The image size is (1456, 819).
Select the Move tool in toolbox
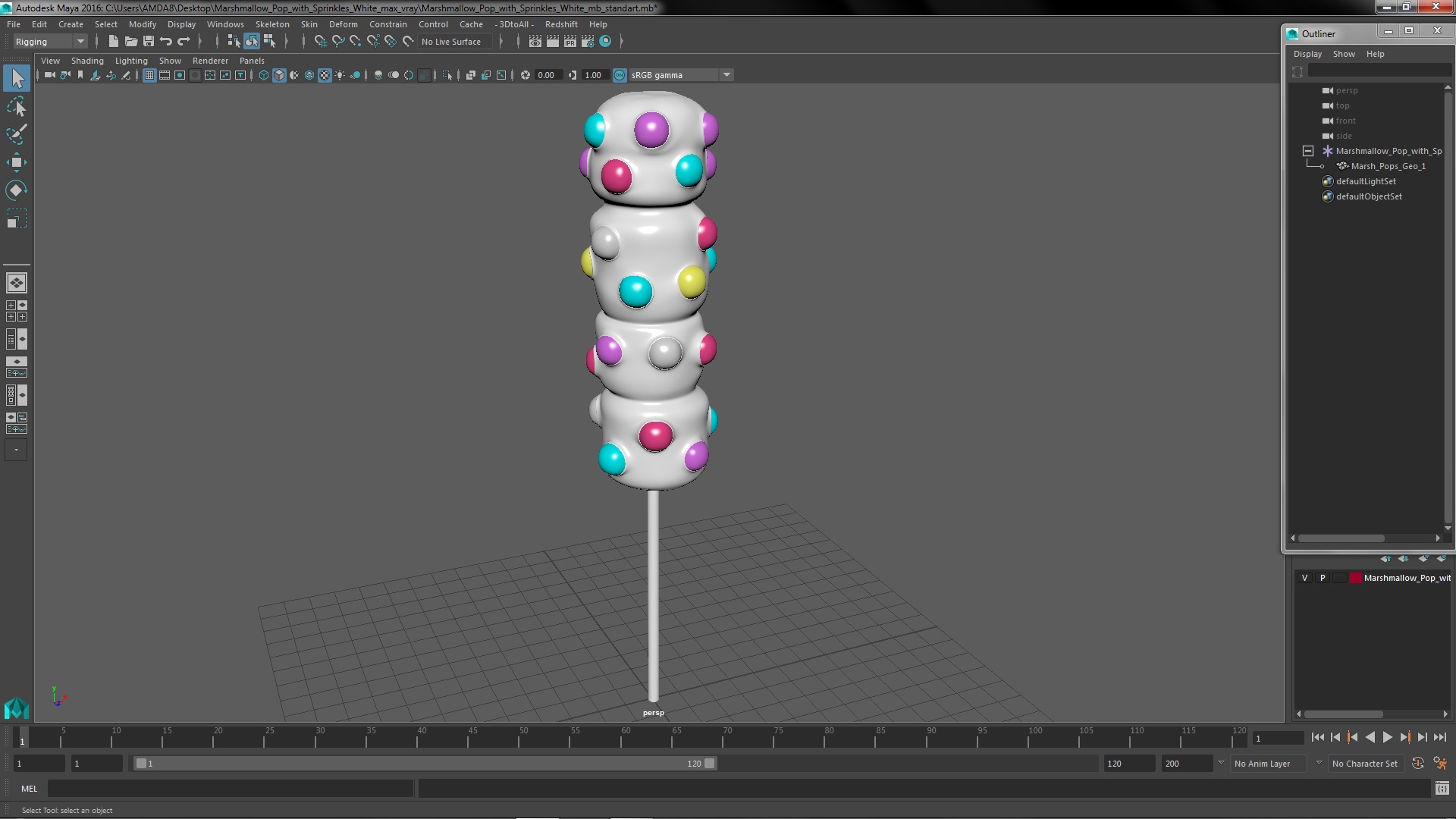pos(16,162)
